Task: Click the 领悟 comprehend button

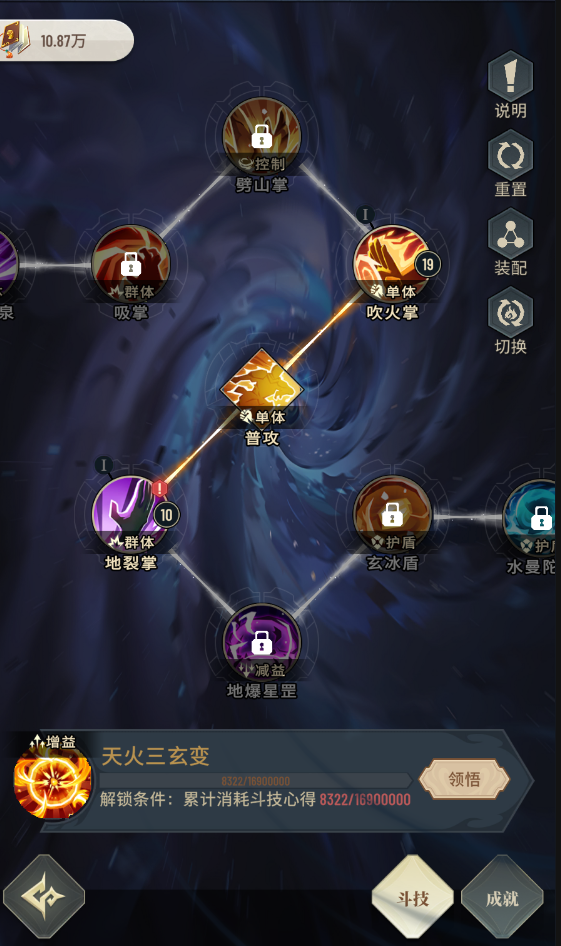Action: click(x=464, y=779)
